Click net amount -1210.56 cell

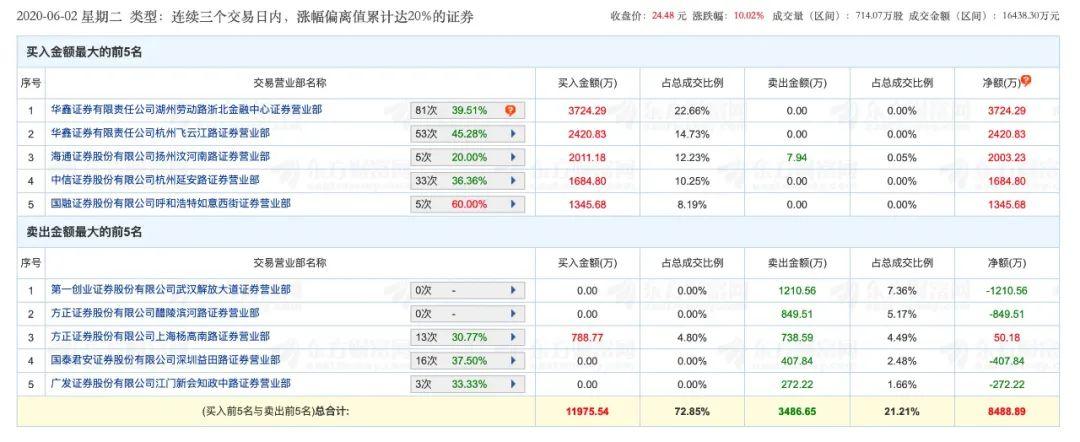(x=1006, y=291)
